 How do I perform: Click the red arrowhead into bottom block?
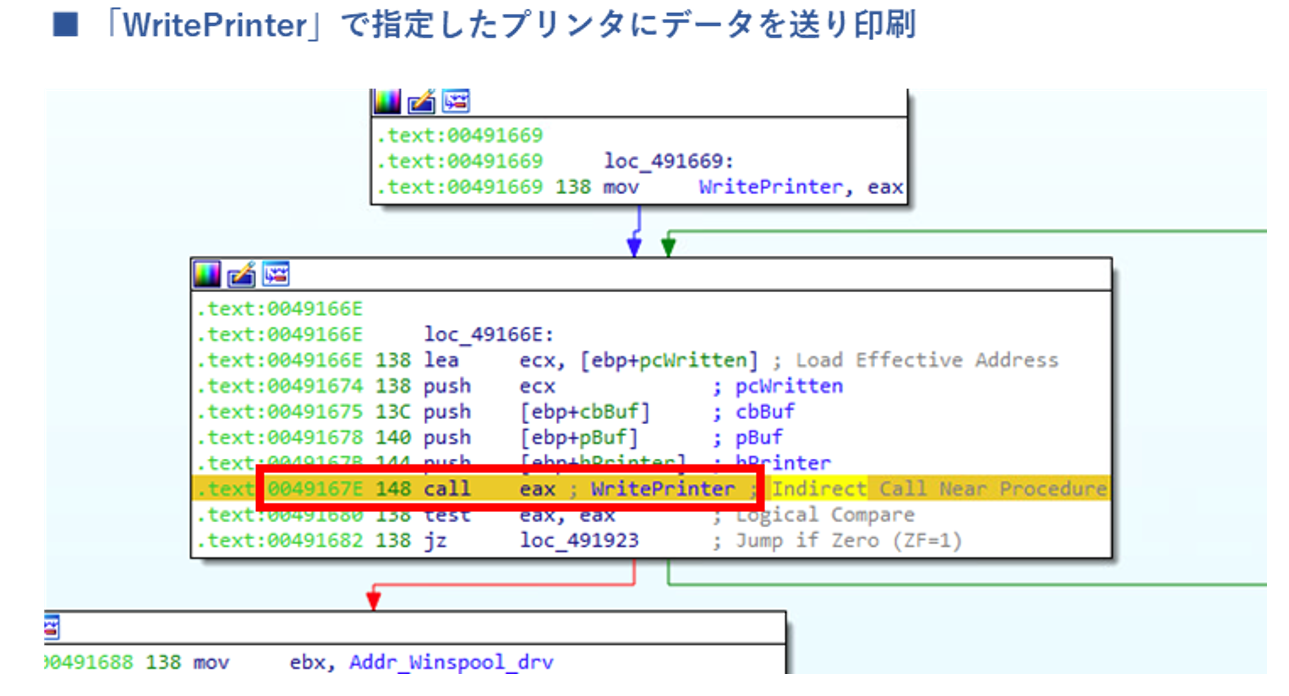point(373,600)
